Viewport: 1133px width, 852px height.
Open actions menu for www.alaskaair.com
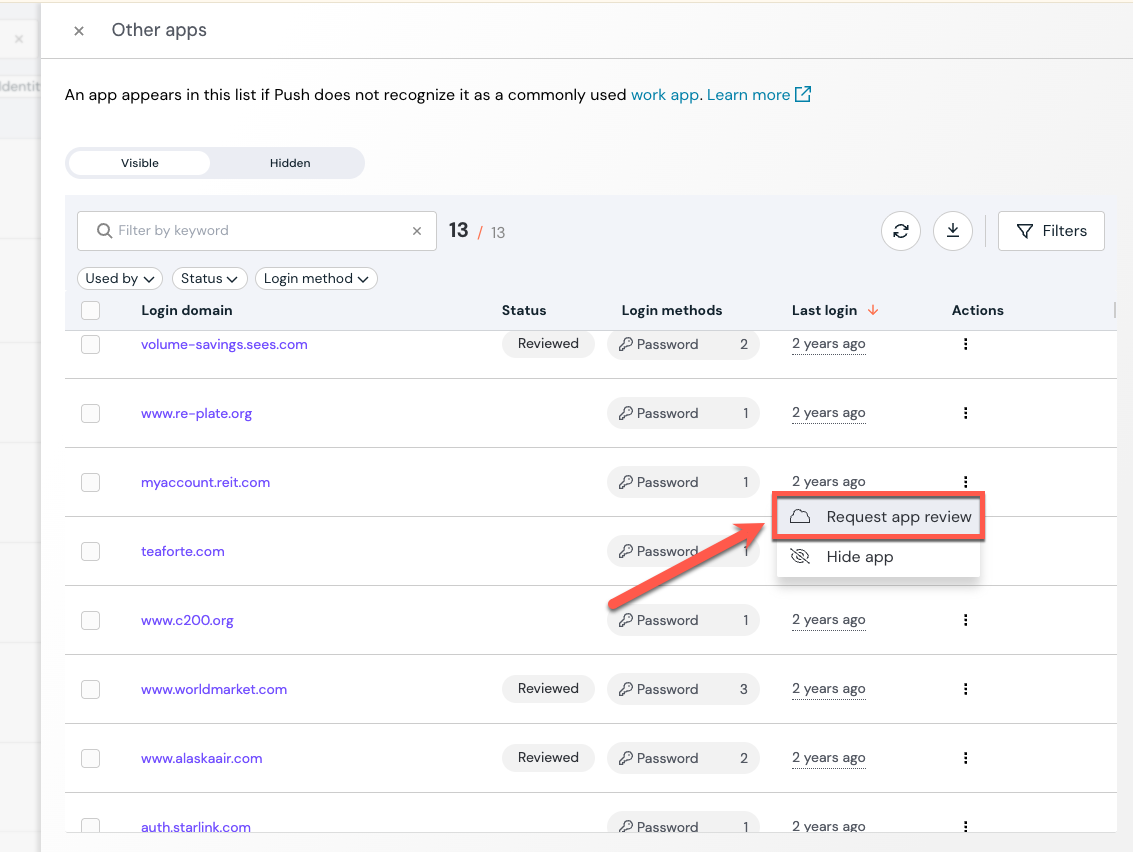(965, 757)
